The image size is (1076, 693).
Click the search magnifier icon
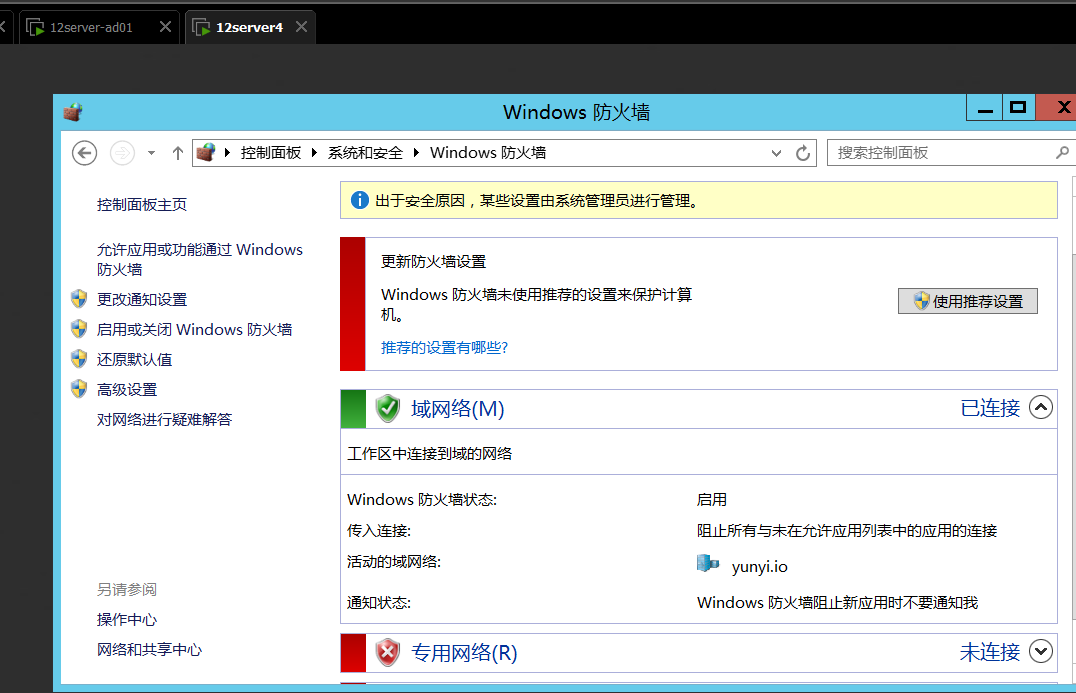[1062, 153]
